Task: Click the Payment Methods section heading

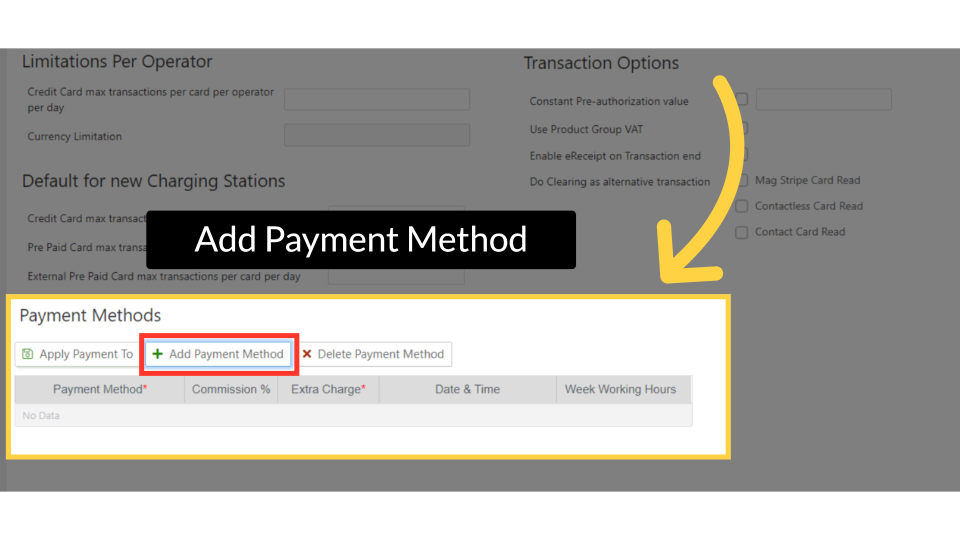Action: 90,315
